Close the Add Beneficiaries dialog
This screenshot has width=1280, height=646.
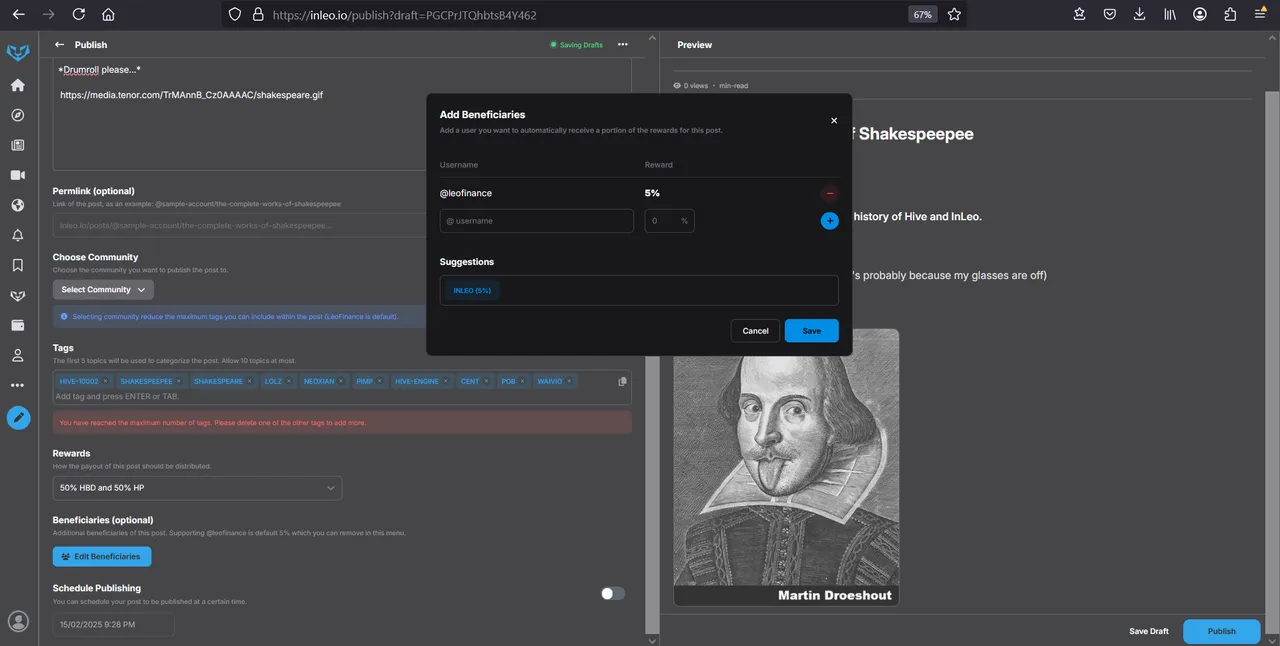click(834, 120)
